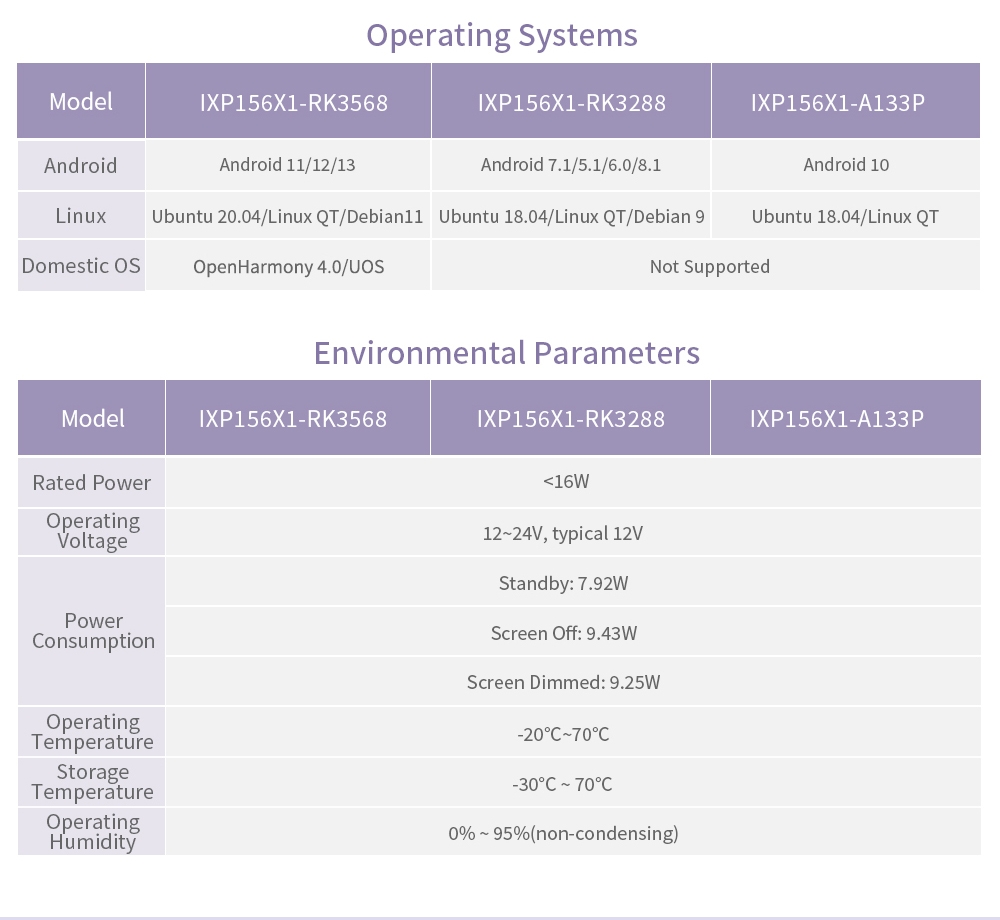
Task: Click the "<16W" value
Action: coord(566,481)
